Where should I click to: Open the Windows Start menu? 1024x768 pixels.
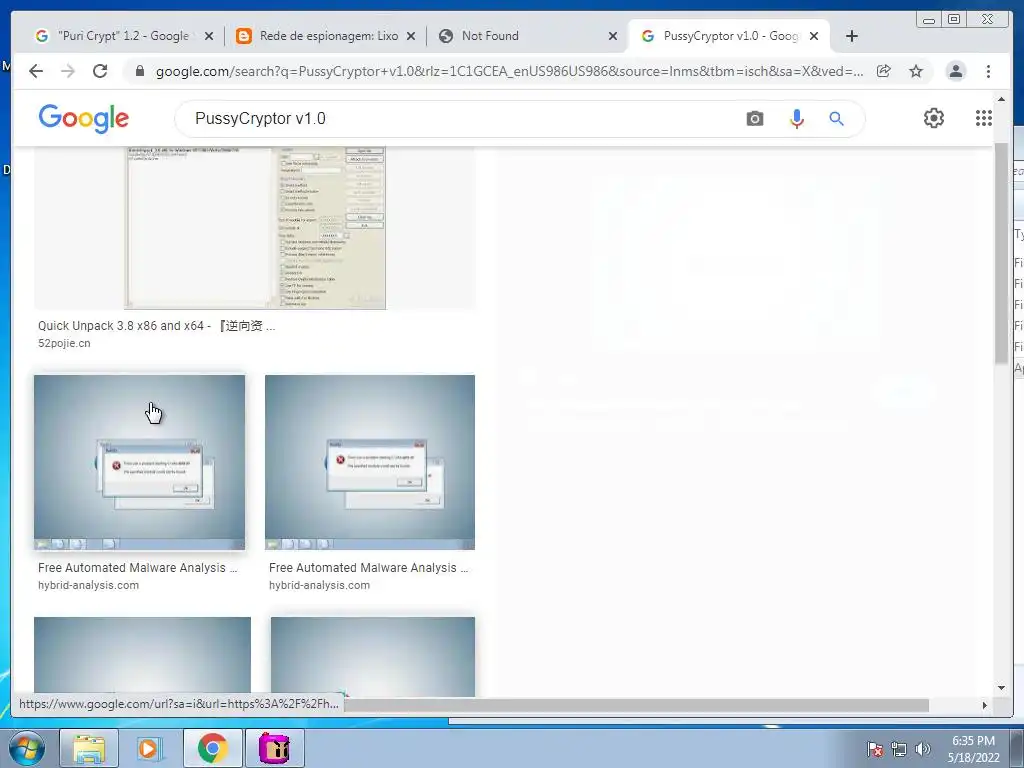pyautogui.click(x=26, y=748)
